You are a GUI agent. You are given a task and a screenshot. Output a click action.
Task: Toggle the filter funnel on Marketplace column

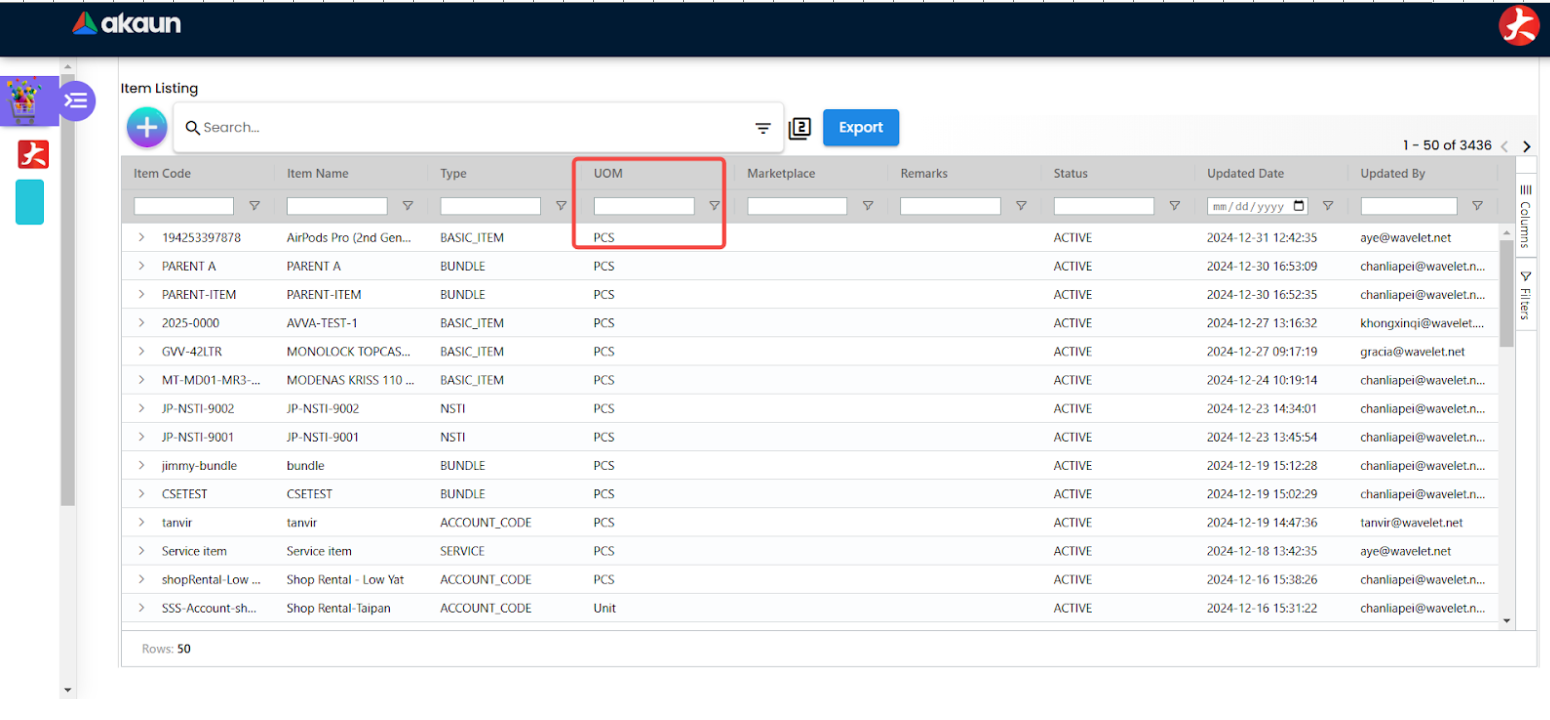[867, 205]
